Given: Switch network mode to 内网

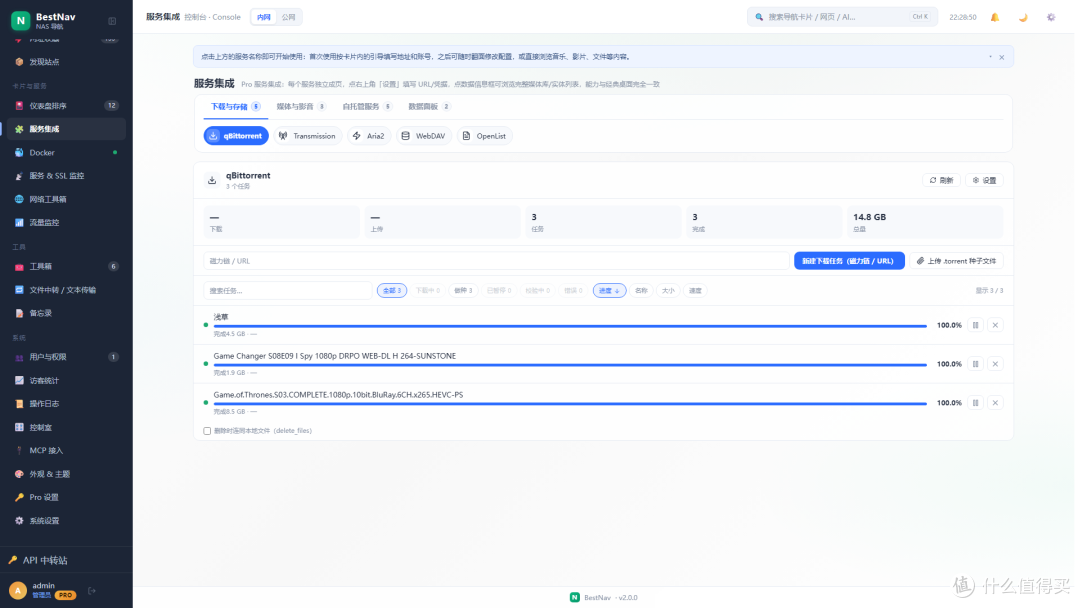Looking at the screenshot, I should click(264, 17).
